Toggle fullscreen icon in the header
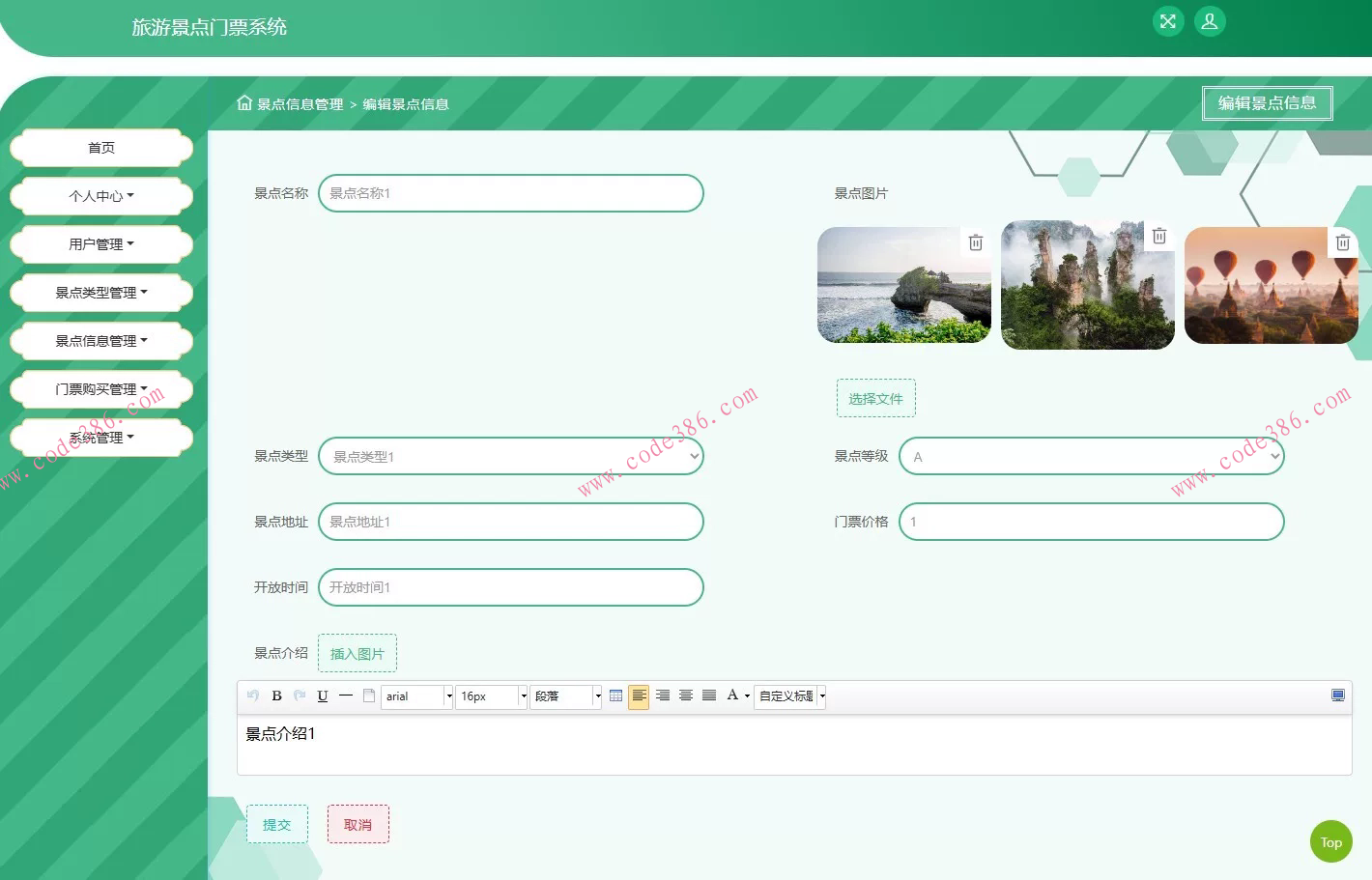1372x880 pixels. click(x=1168, y=21)
